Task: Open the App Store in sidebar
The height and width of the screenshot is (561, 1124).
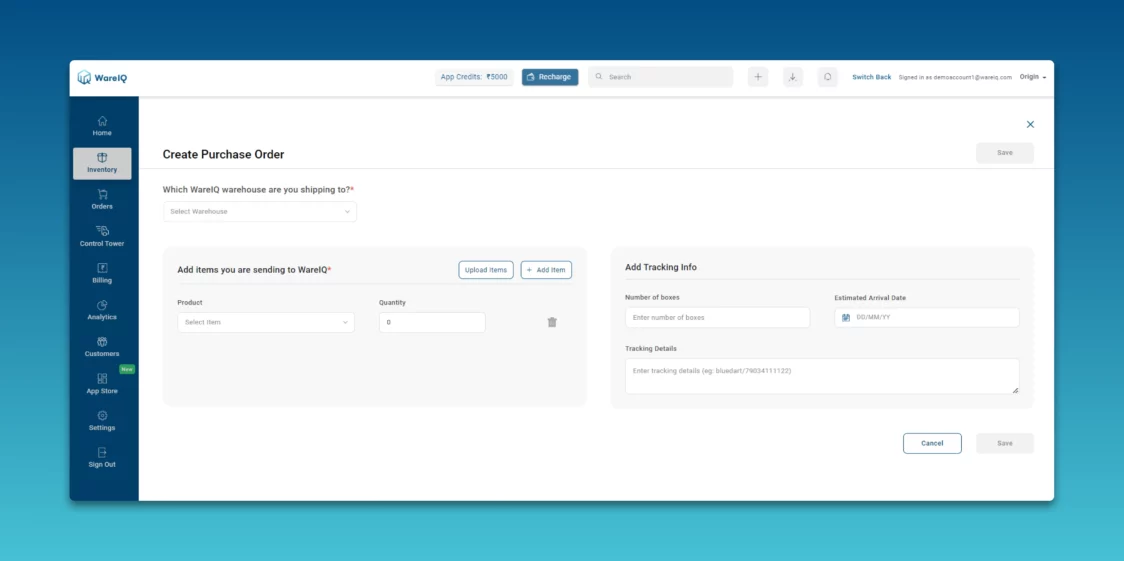Action: click(x=102, y=384)
